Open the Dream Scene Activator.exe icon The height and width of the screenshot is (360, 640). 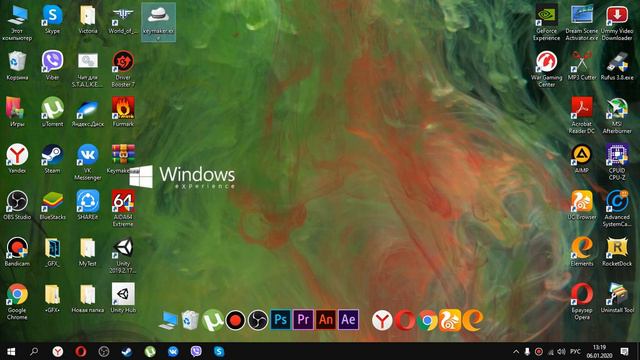point(582,22)
